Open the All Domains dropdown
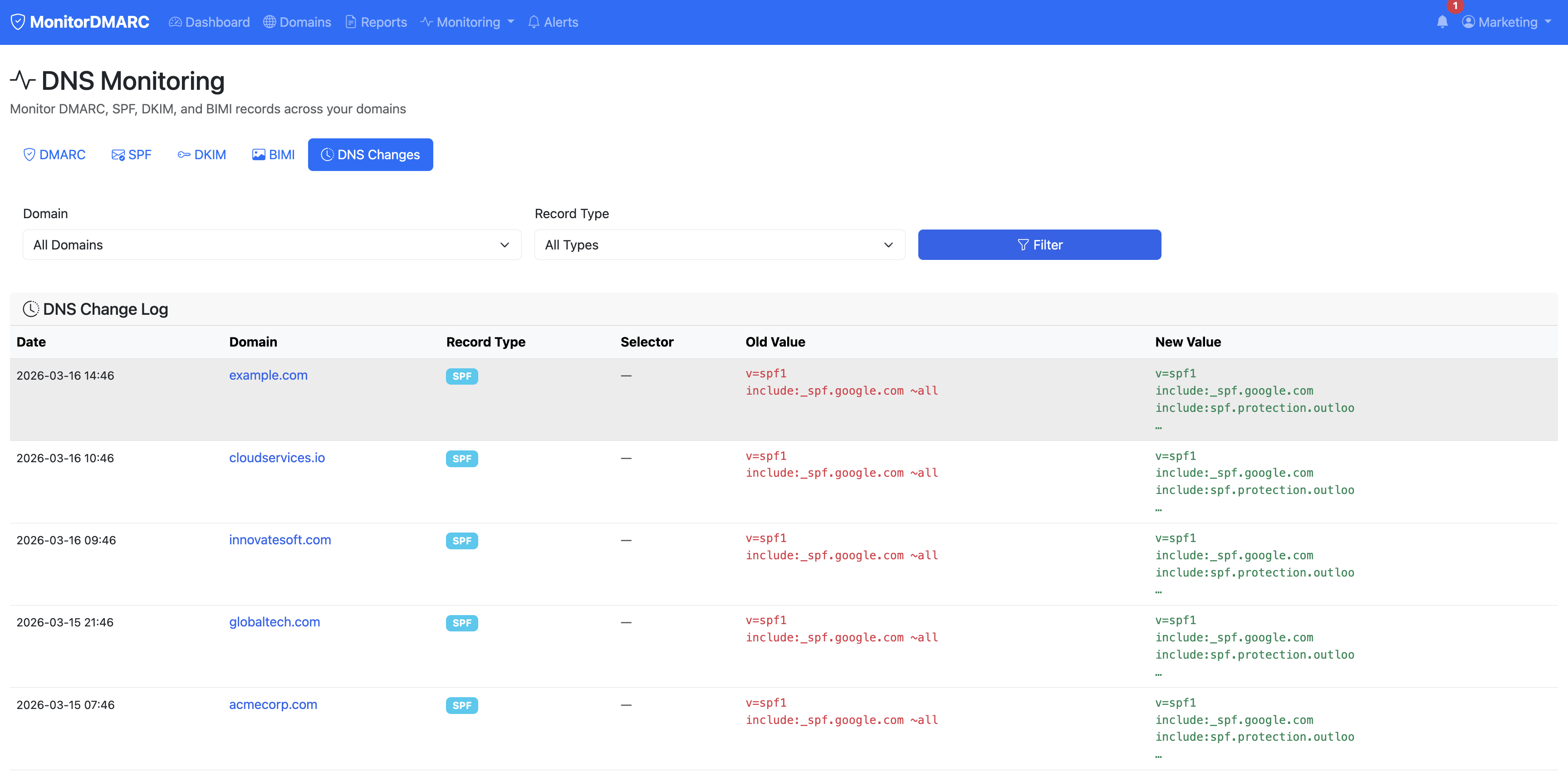The height and width of the screenshot is (782, 1568). click(272, 244)
